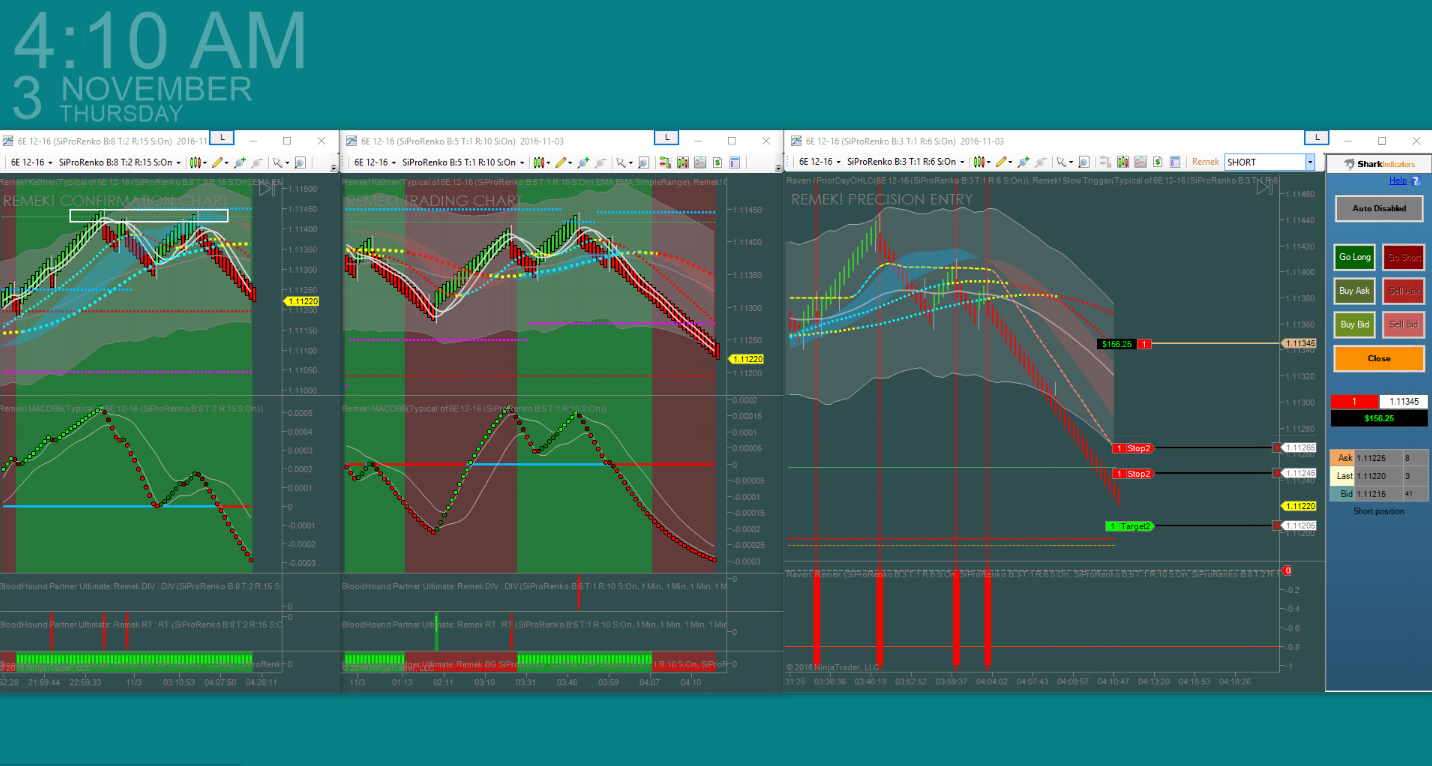Viewport: 1432px width, 766px height.
Task: Click the Sell Ask button
Action: click(1404, 291)
